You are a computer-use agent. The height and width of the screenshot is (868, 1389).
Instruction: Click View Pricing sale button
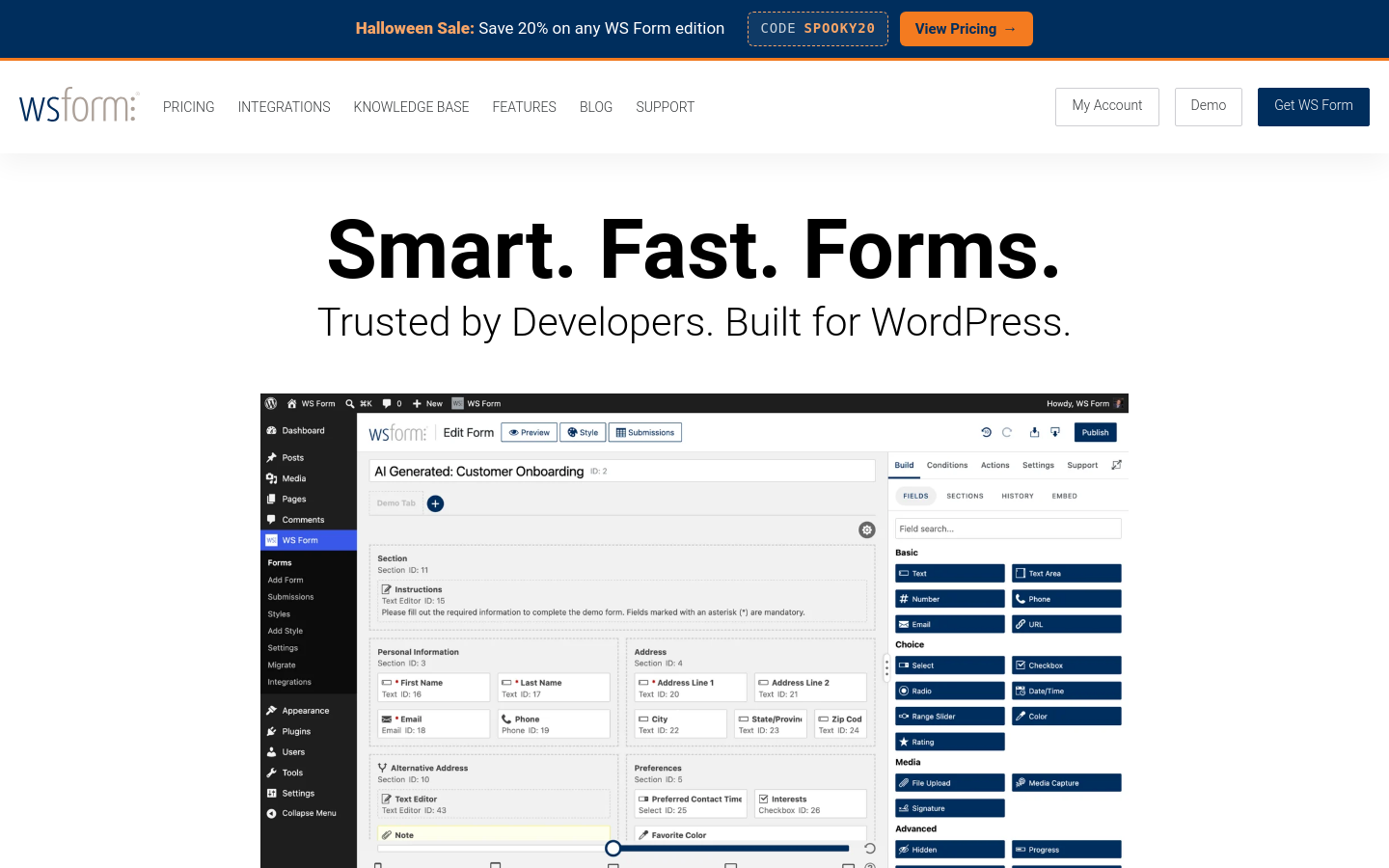(967, 29)
